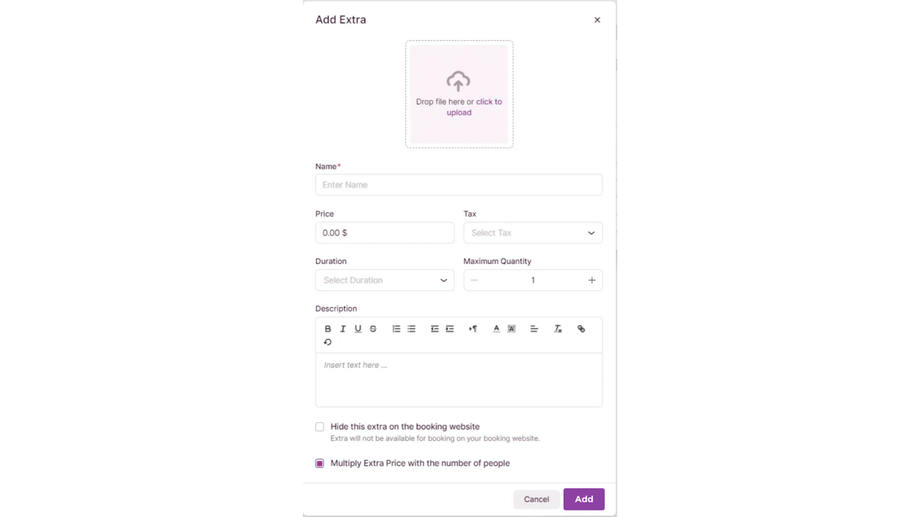Insert an ordered numbered list
This screenshot has height=517, width=920.
(x=396, y=329)
